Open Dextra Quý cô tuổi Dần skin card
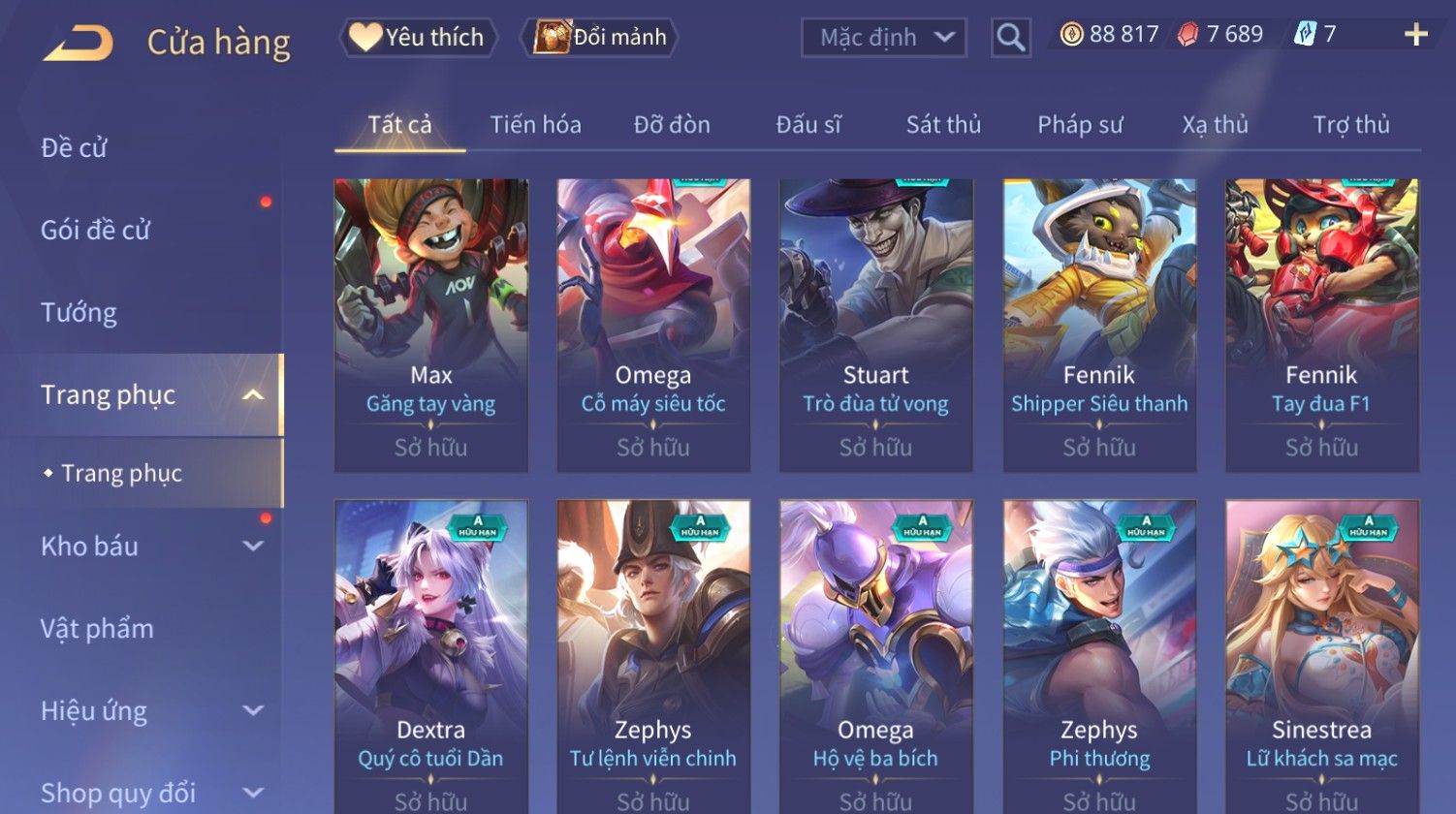This screenshot has width=1456, height=814. tap(430, 657)
